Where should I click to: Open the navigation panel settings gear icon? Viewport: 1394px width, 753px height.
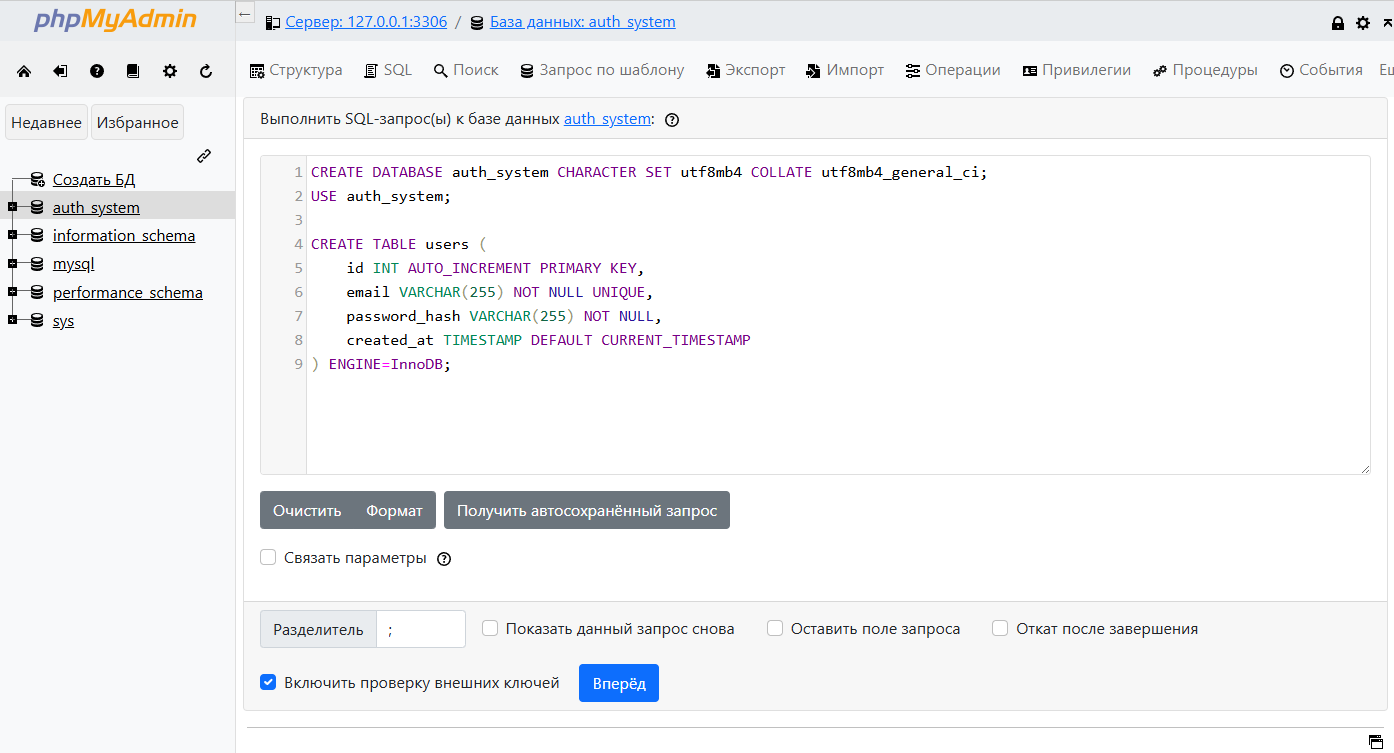point(170,71)
